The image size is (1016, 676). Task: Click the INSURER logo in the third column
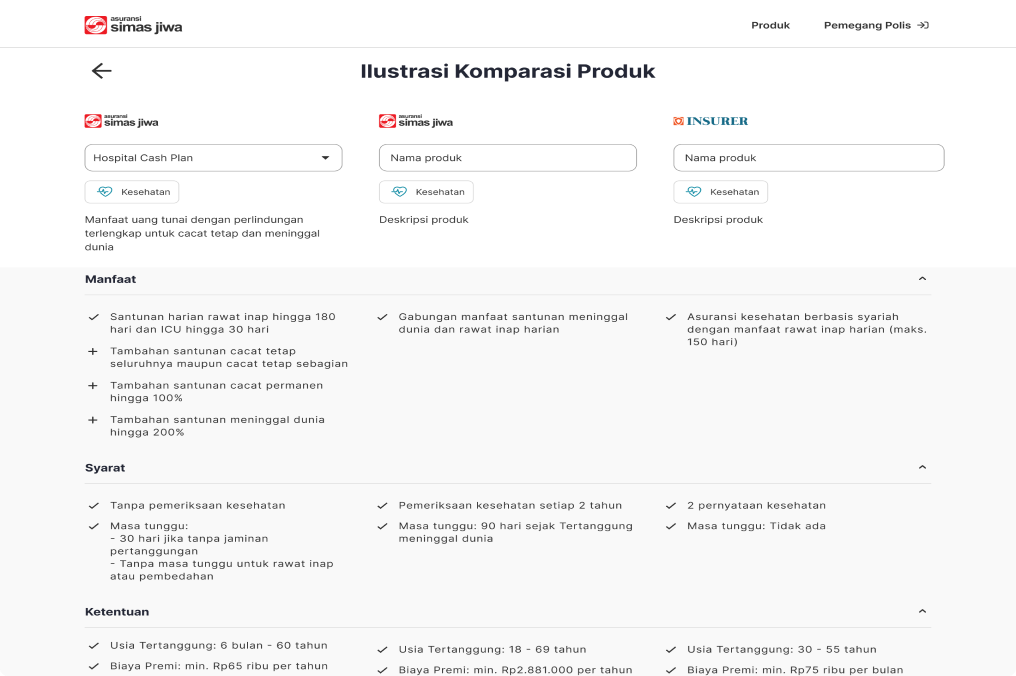click(710, 121)
